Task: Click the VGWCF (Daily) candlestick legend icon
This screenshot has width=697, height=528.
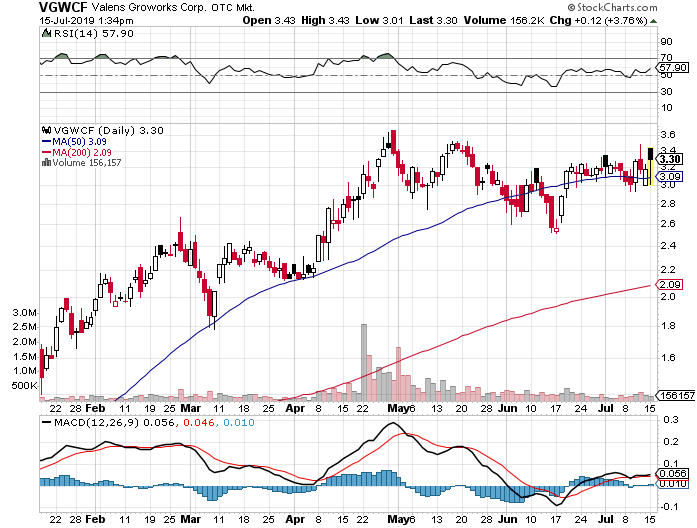Action: (45, 129)
